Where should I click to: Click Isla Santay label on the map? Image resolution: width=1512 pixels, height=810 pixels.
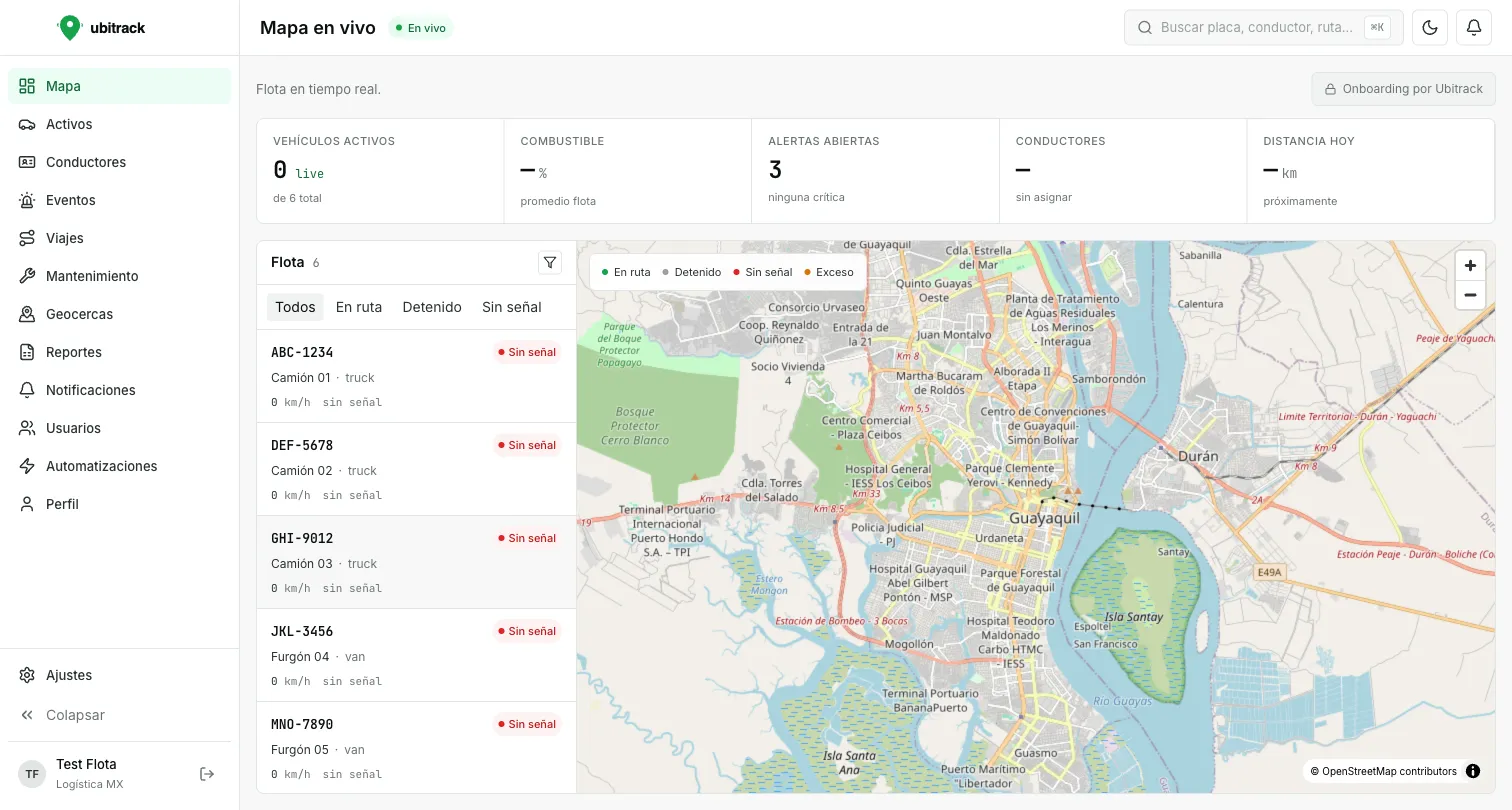pyautogui.click(x=1134, y=617)
